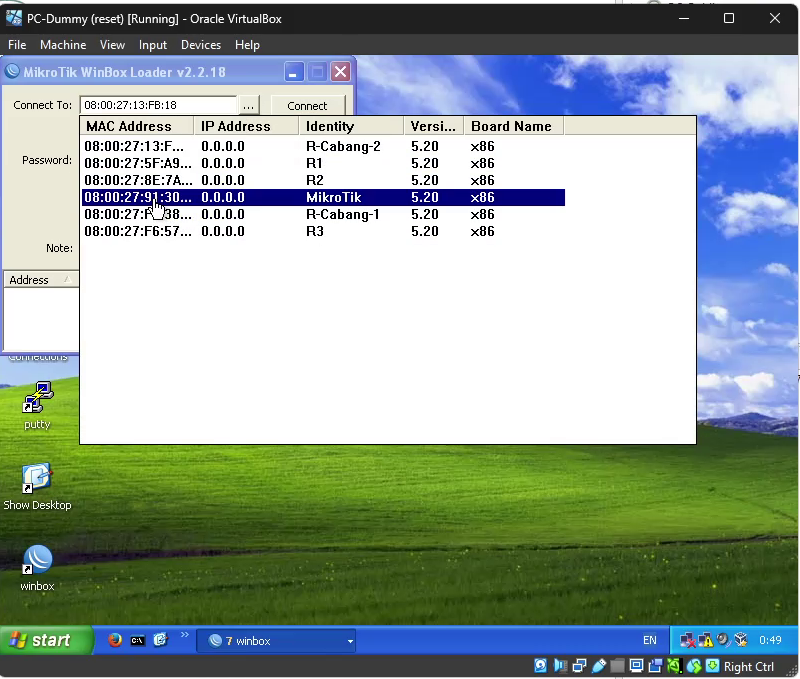This screenshot has width=800, height=679.
Task: Open the VirtualBox Machine menu
Action: [x=63, y=45]
